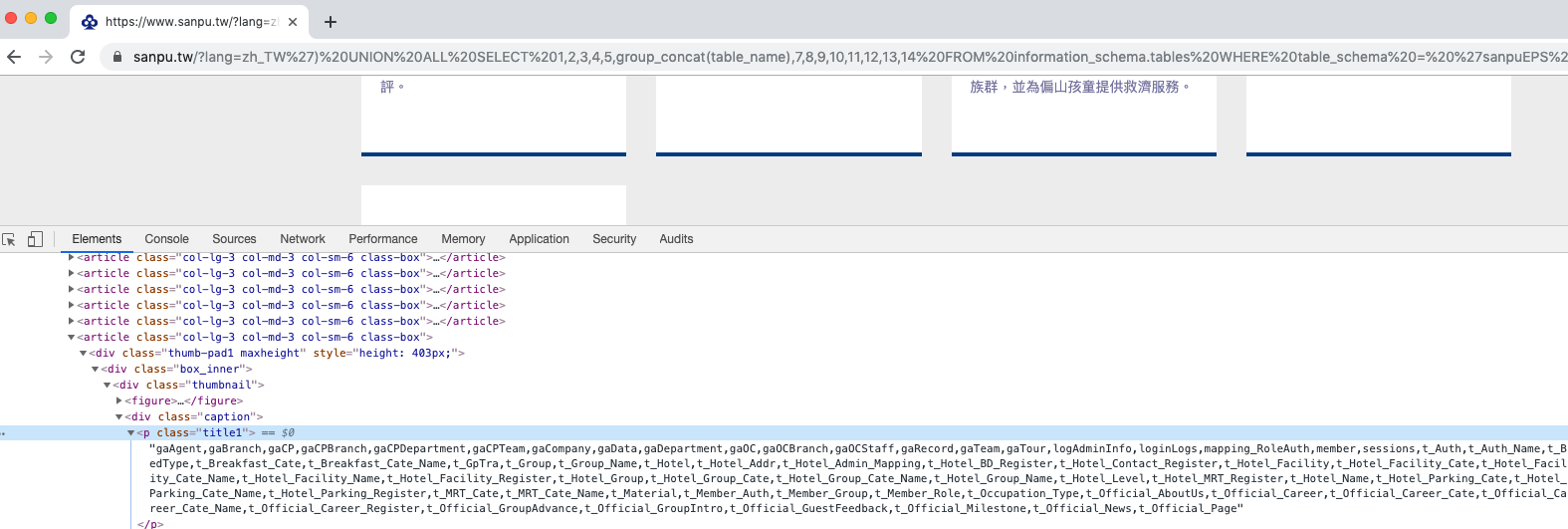Select the div class box_inner line
This screenshot has width=1568, height=529.
click(176, 369)
